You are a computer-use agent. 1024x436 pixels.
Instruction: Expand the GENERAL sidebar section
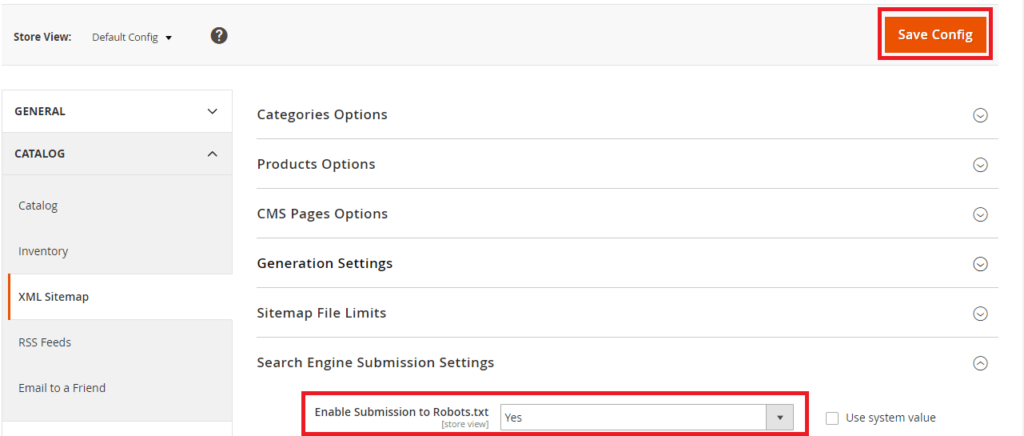[x=117, y=112]
